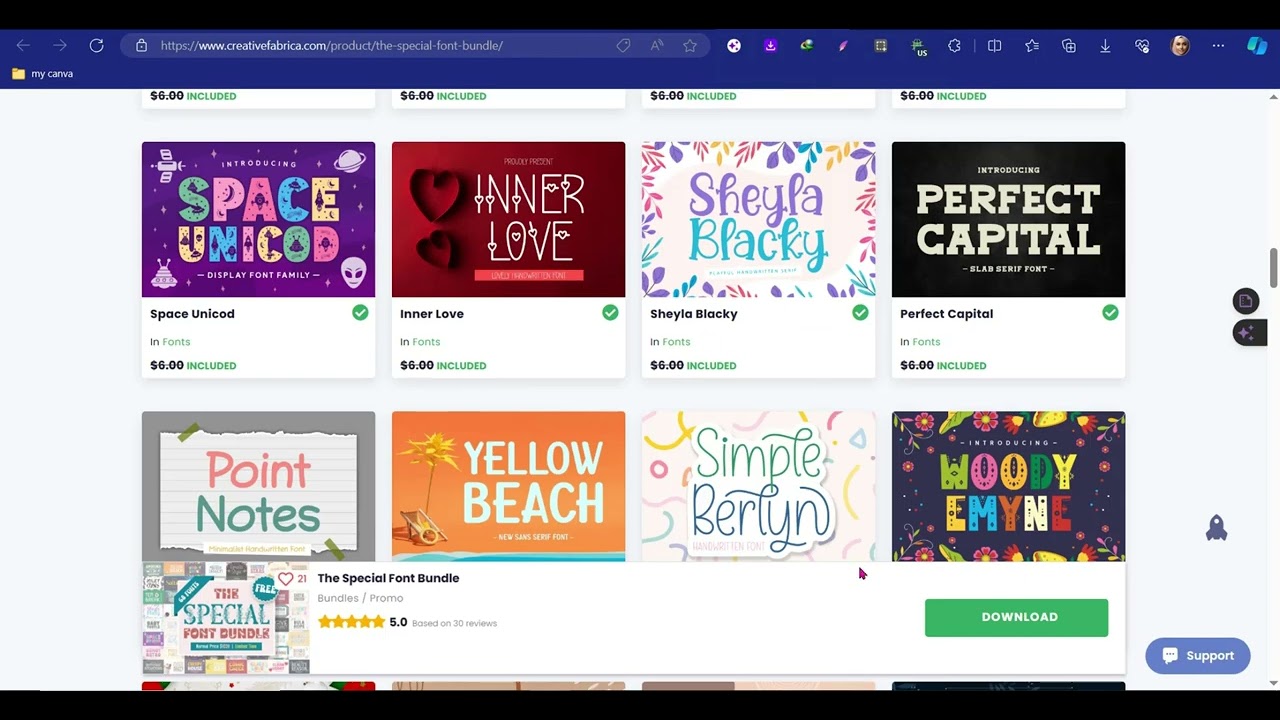Click the 'Space Unicod' product title

(x=192, y=314)
